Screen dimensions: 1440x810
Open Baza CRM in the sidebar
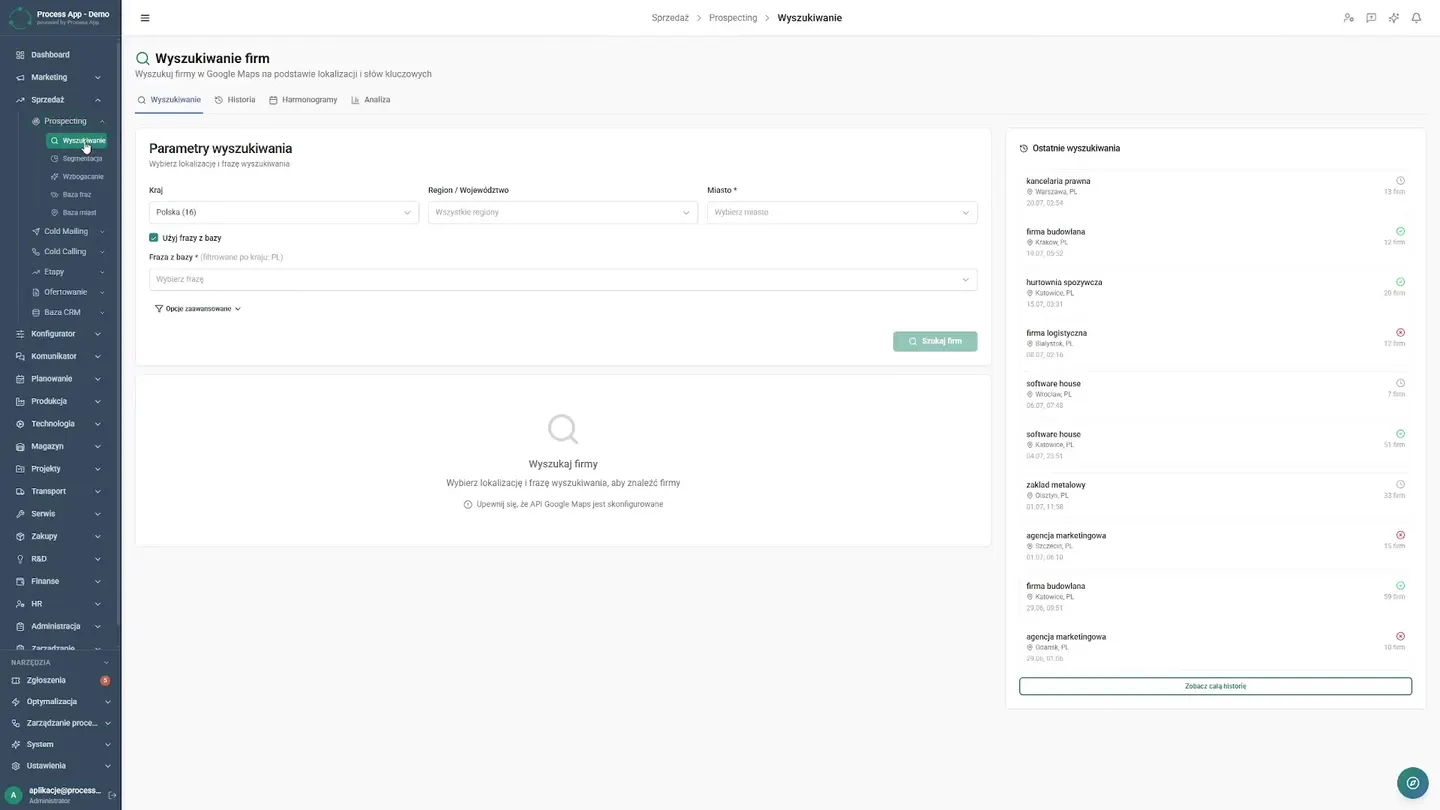coord(67,312)
